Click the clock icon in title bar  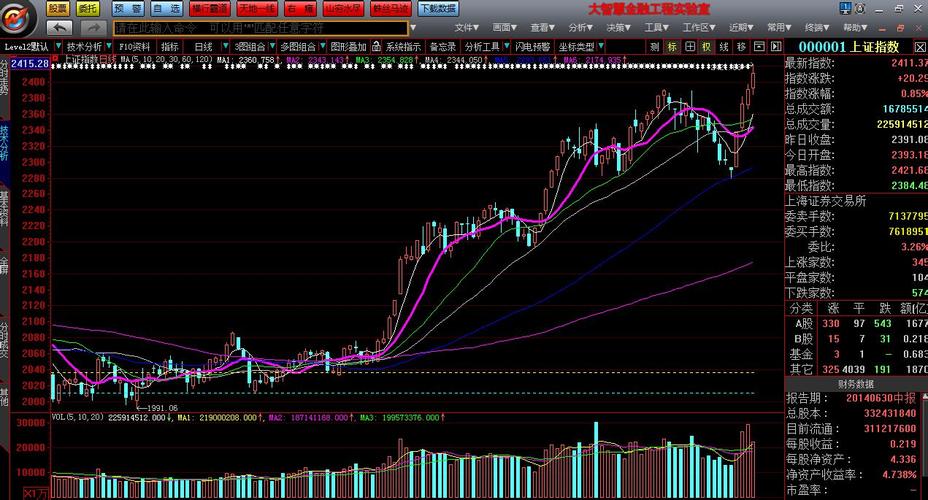point(860,9)
